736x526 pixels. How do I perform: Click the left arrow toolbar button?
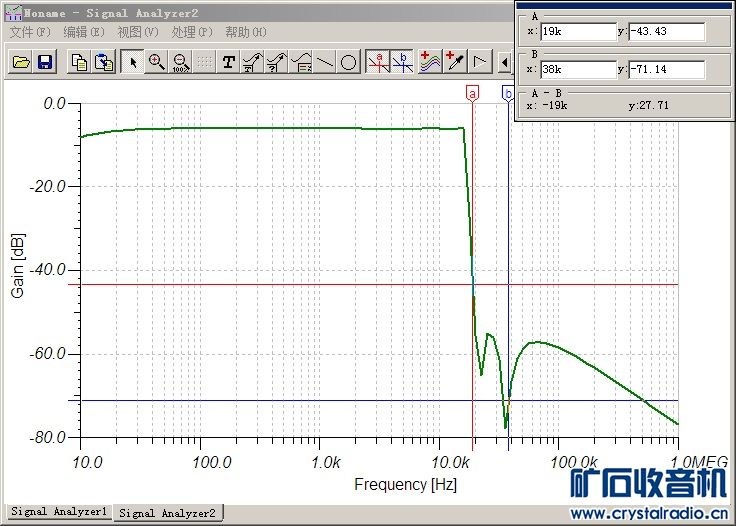pos(505,62)
